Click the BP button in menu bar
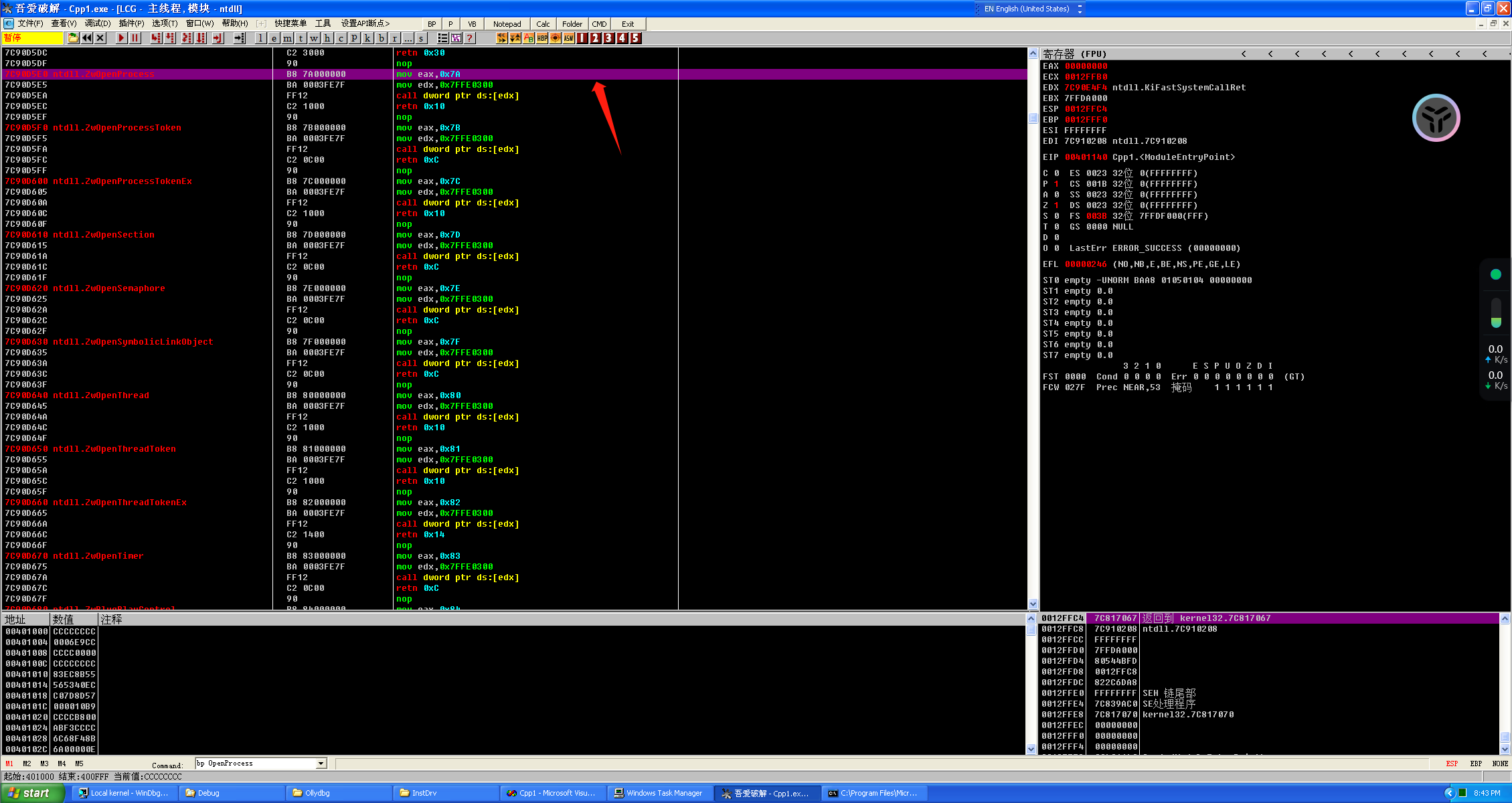The width and height of the screenshot is (1512, 803). click(432, 24)
